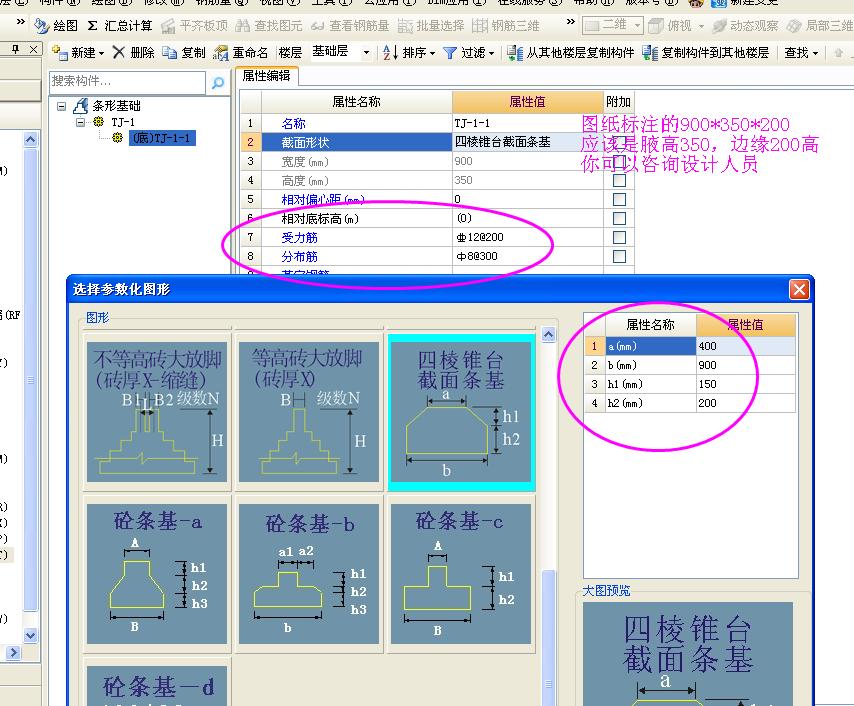Switch to the 属性编辑 tab

[x=266, y=76]
